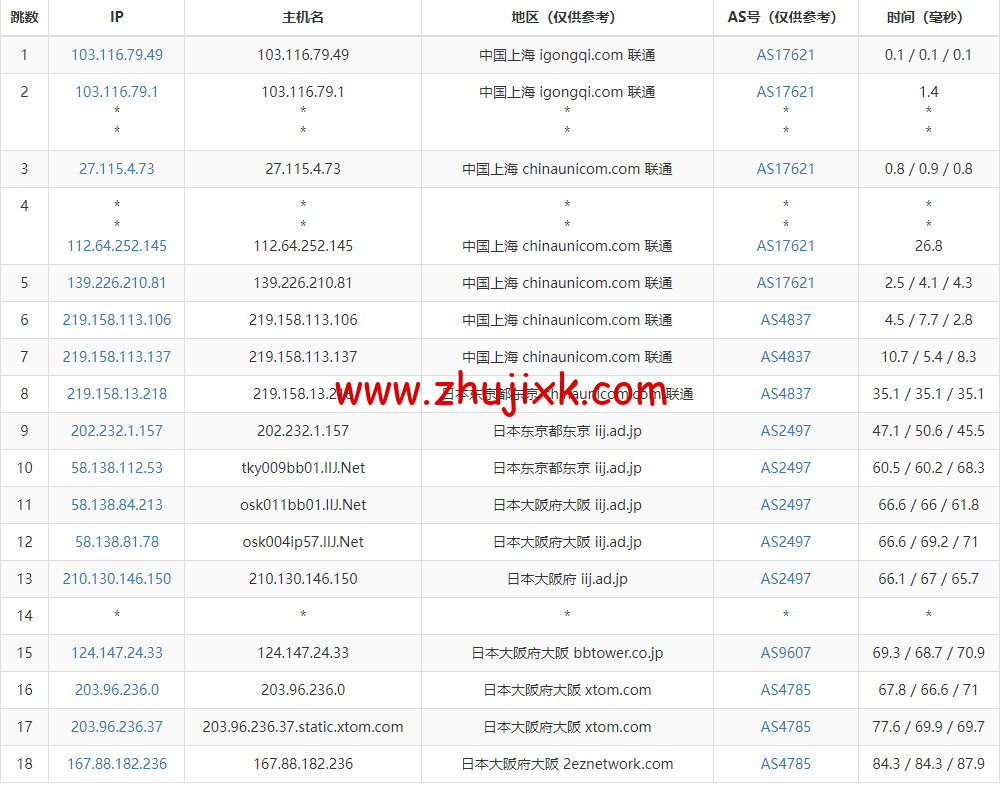This screenshot has width=1003, height=788.
Task: Click the hostname tky009bb01.IIJ.Net cell
Action: pos(302,468)
